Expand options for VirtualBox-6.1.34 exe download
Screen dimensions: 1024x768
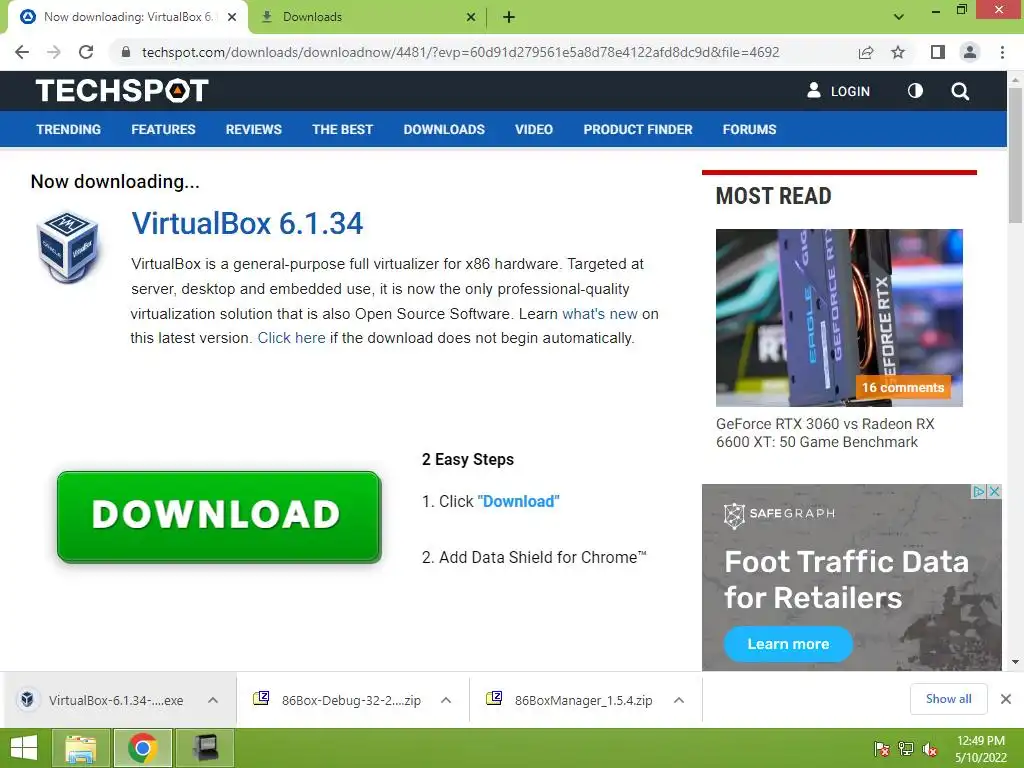pos(213,700)
